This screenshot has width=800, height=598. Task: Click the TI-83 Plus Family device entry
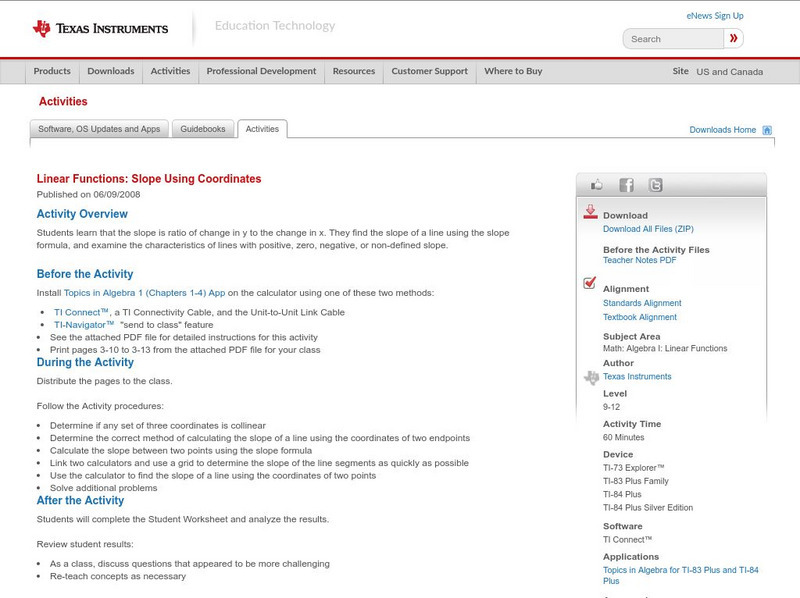pyautogui.click(x=636, y=481)
